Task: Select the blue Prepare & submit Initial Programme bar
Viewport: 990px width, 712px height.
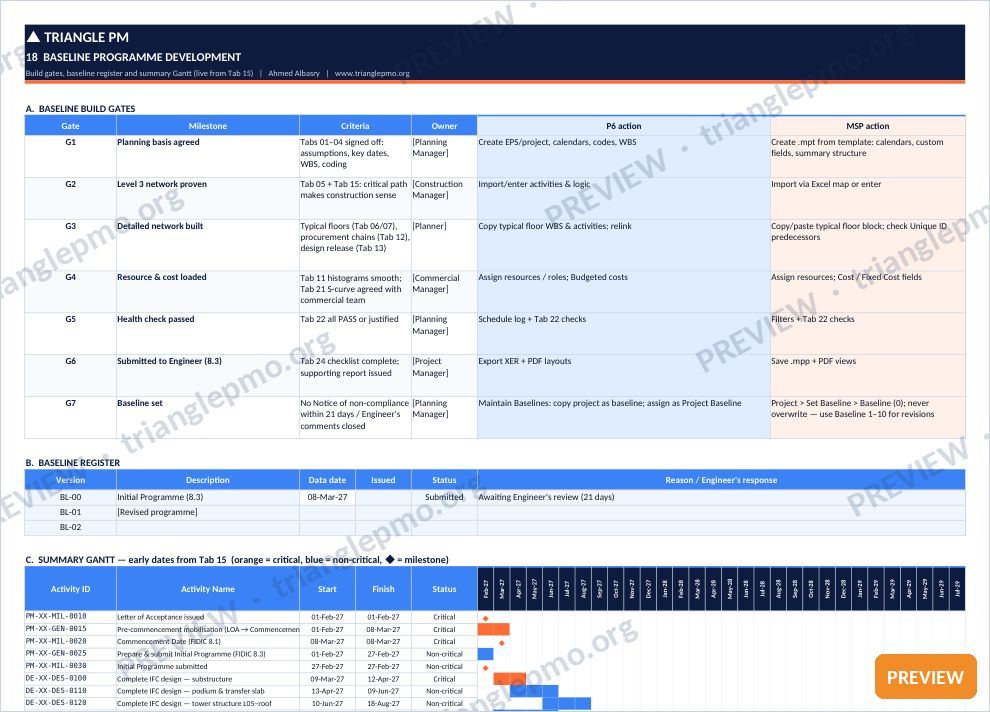Action: tap(486, 654)
